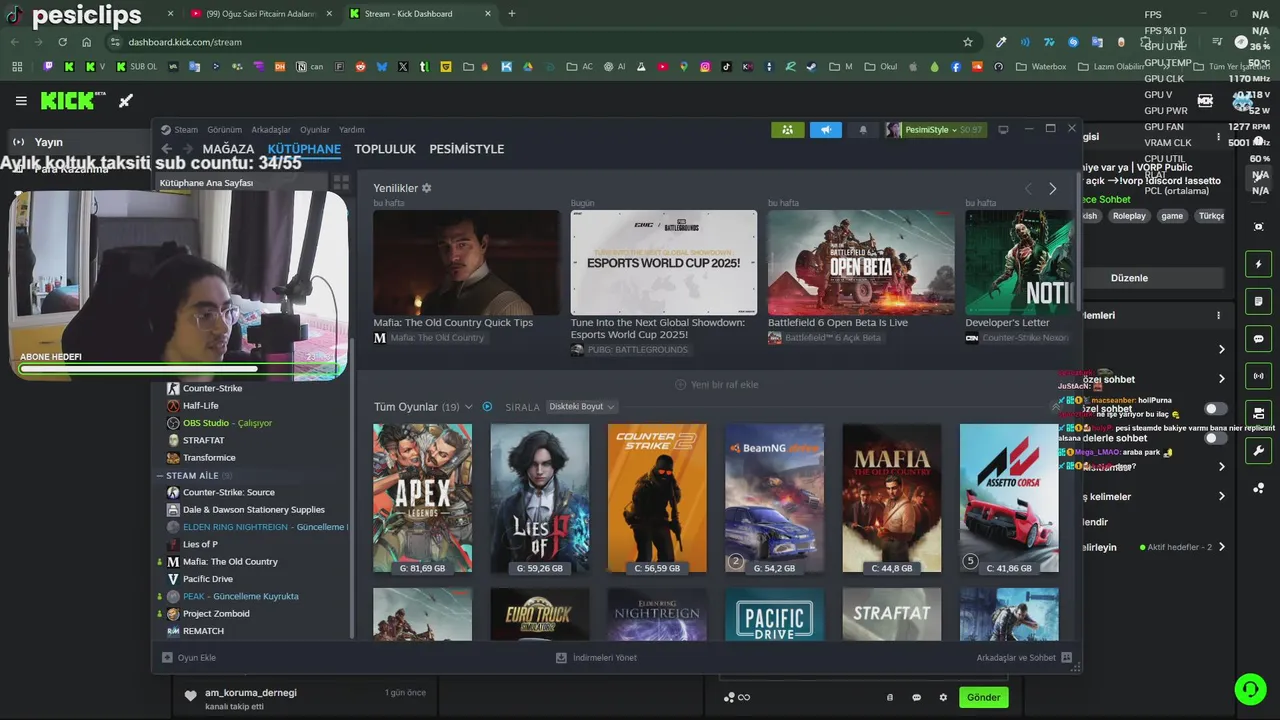Expand Tüm Oyunlar collection dropdown

point(468,407)
